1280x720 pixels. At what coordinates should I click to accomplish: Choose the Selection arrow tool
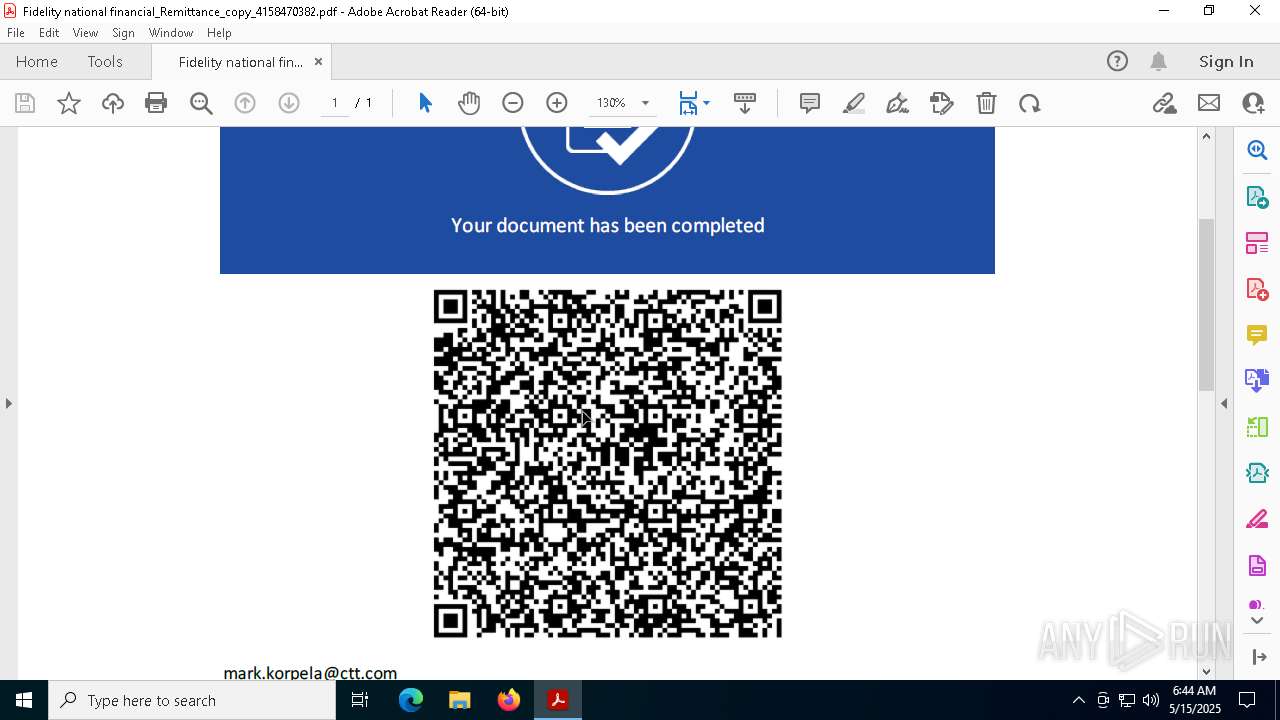click(x=425, y=103)
